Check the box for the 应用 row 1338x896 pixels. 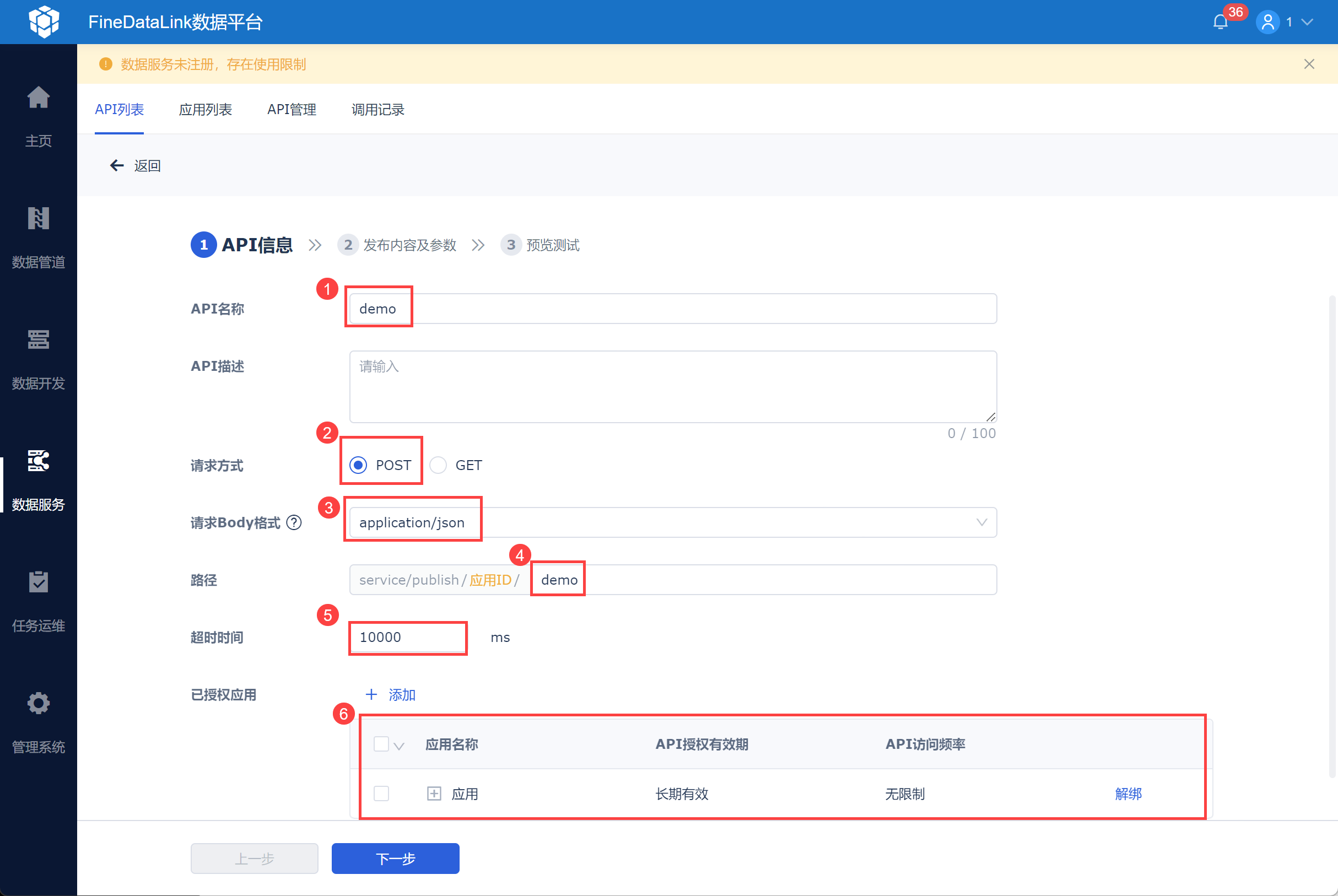click(x=381, y=793)
